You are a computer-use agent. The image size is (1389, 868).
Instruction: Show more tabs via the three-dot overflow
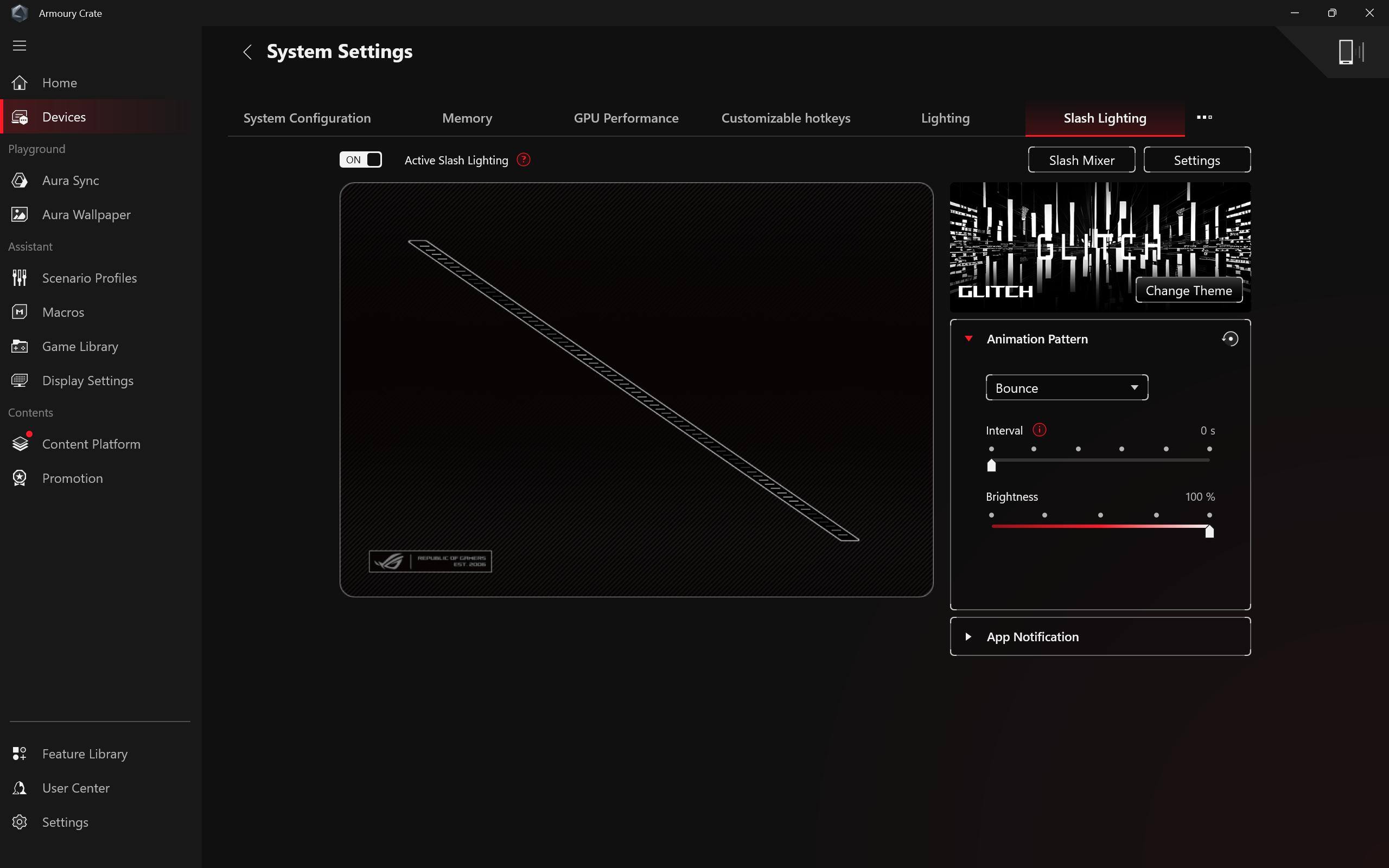coord(1204,118)
